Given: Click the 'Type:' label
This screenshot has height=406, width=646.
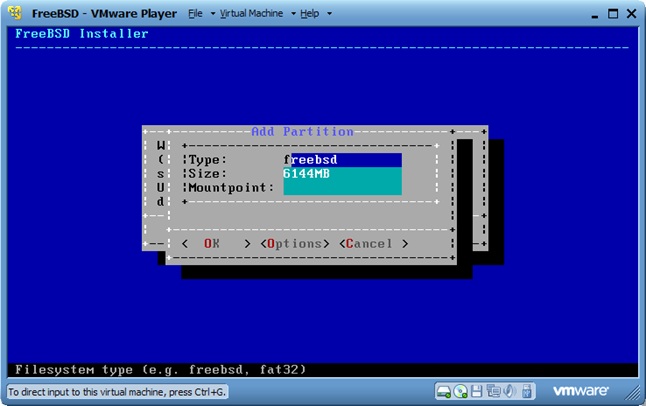Looking at the screenshot, I should [208, 160].
